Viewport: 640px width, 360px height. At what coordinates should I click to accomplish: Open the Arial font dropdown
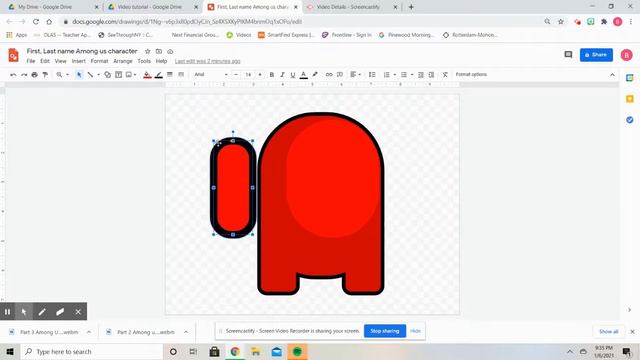(x=211, y=75)
